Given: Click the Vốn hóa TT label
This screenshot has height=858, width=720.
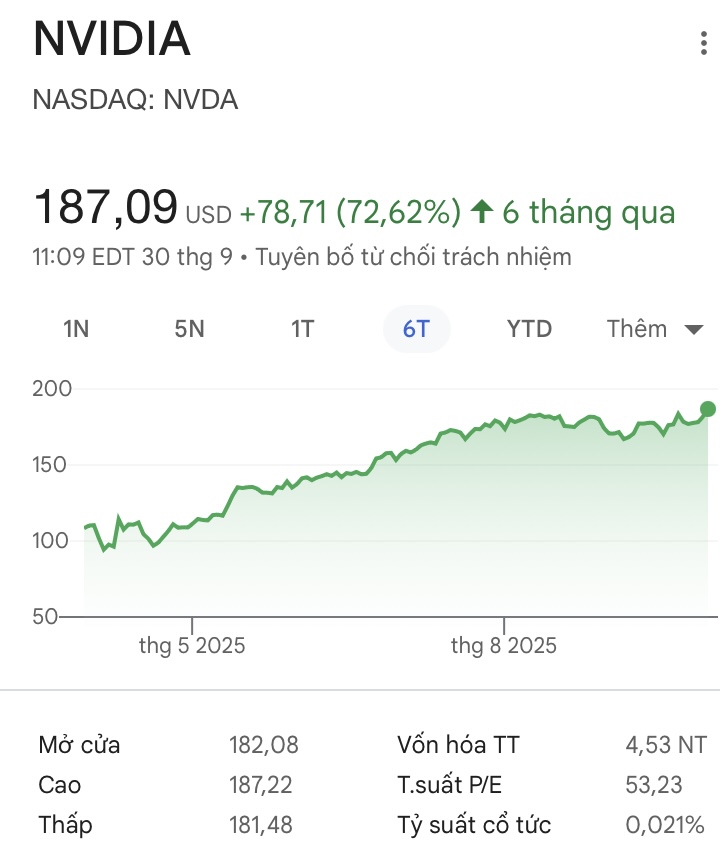Looking at the screenshot, I should (x=458, y=745).
